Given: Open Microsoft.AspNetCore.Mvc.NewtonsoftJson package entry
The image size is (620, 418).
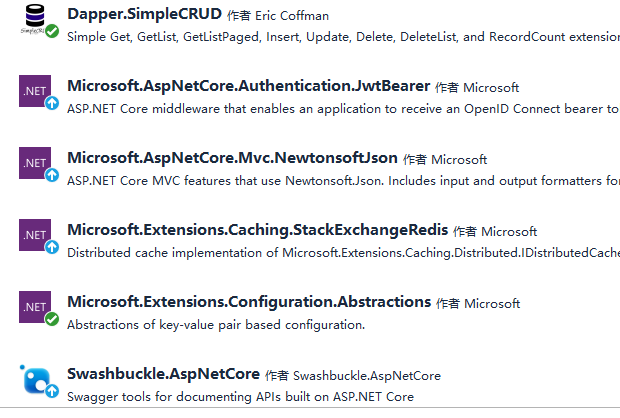Looking at the screenshot, I should (x=232, y=158).
